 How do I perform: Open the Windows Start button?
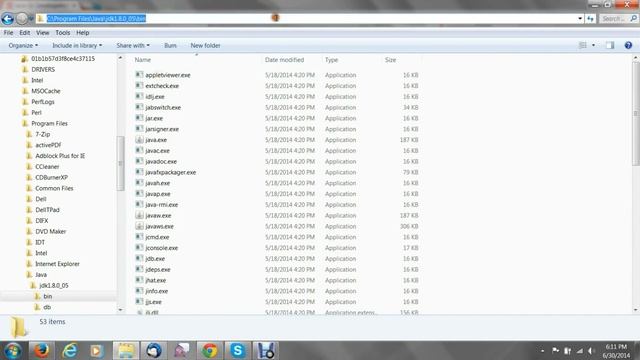pyautogui.click(x=13, y=351)
